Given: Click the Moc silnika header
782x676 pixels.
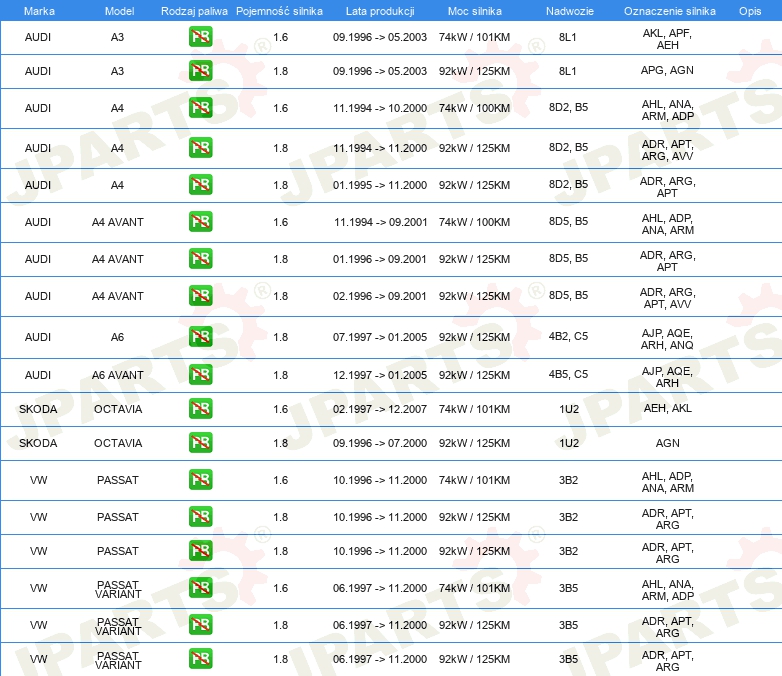Looking at the screenshot, I should (x=474, y=10).
